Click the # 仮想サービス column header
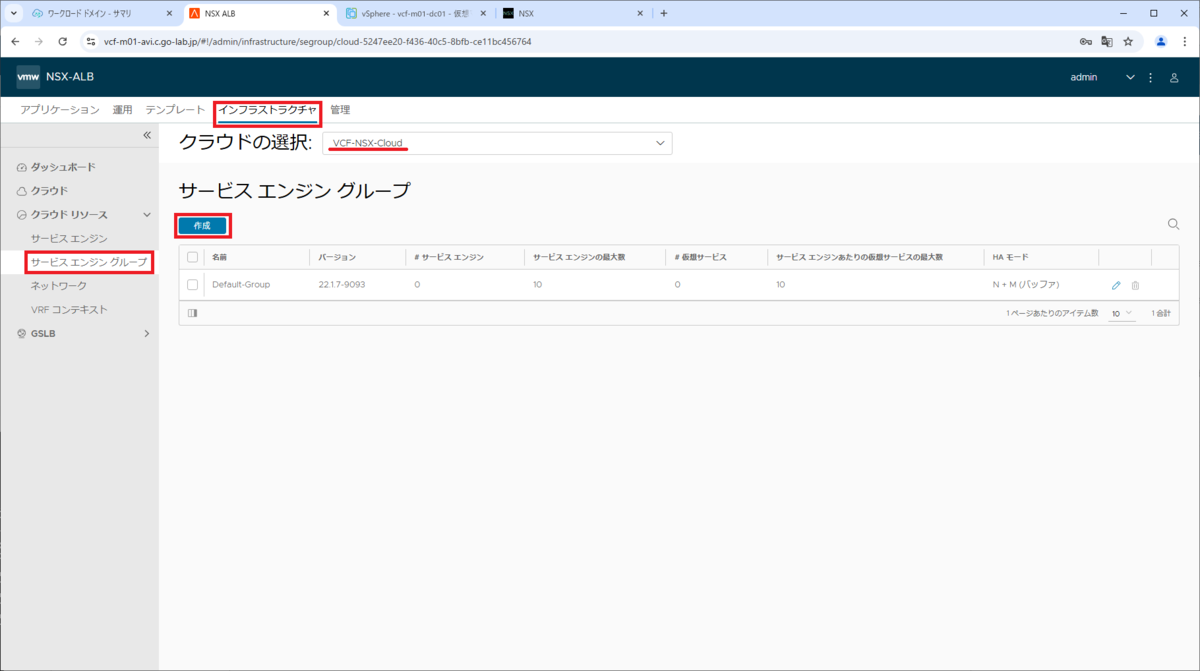 click(702, 257)
